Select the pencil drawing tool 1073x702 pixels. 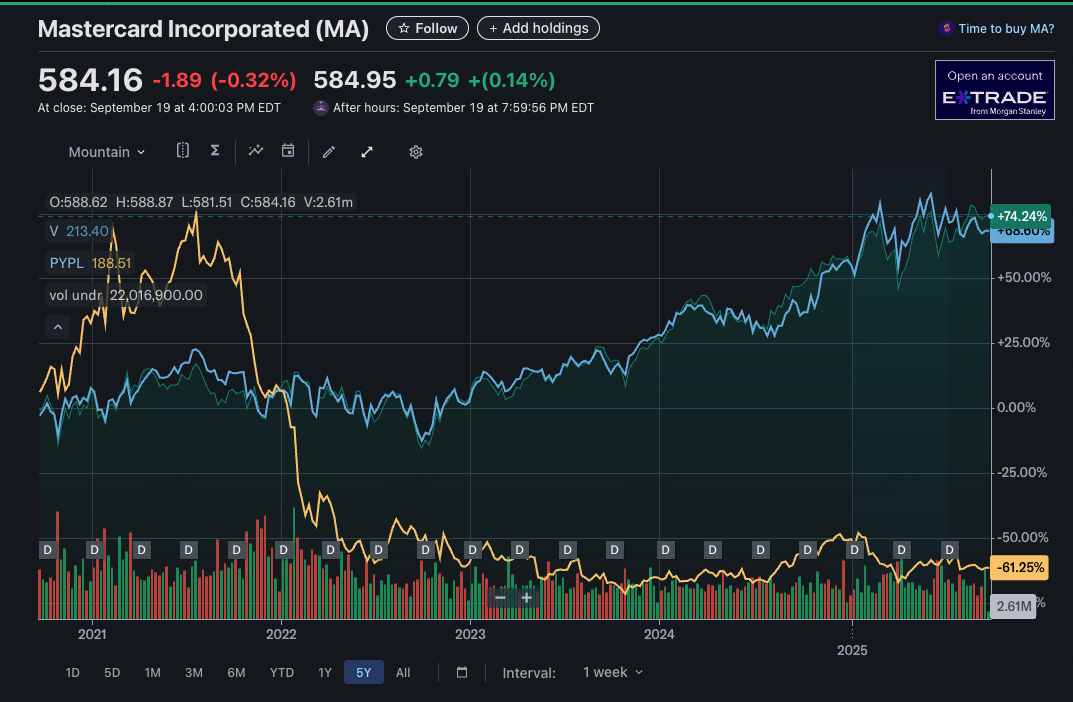tap(329, 152)
